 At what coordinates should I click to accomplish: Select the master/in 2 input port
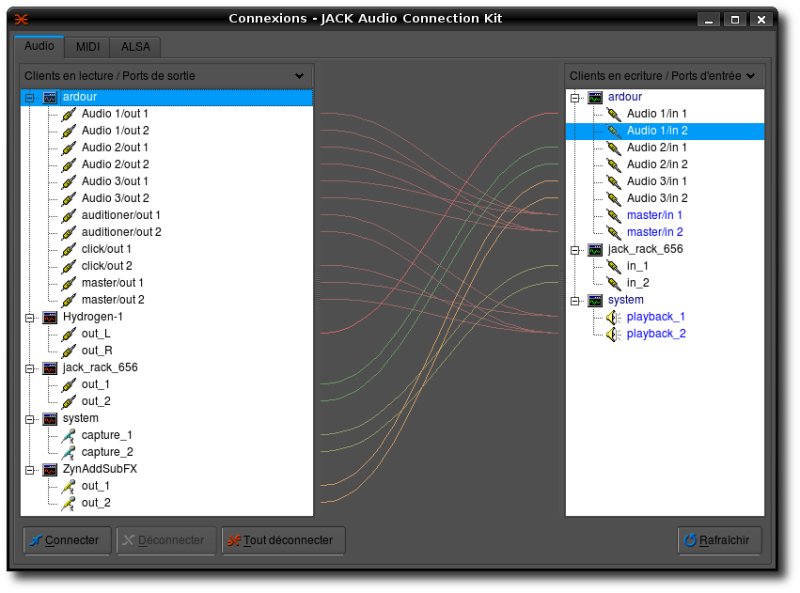point(655,232)
